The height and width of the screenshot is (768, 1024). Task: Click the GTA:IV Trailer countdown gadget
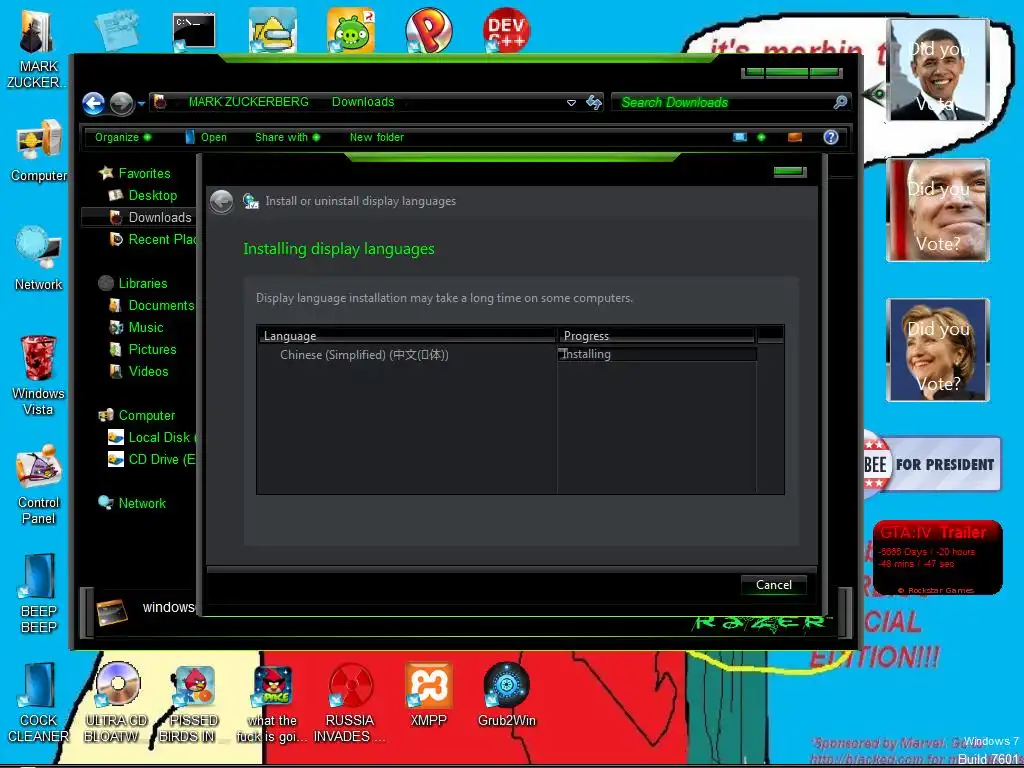click(938, 558)
